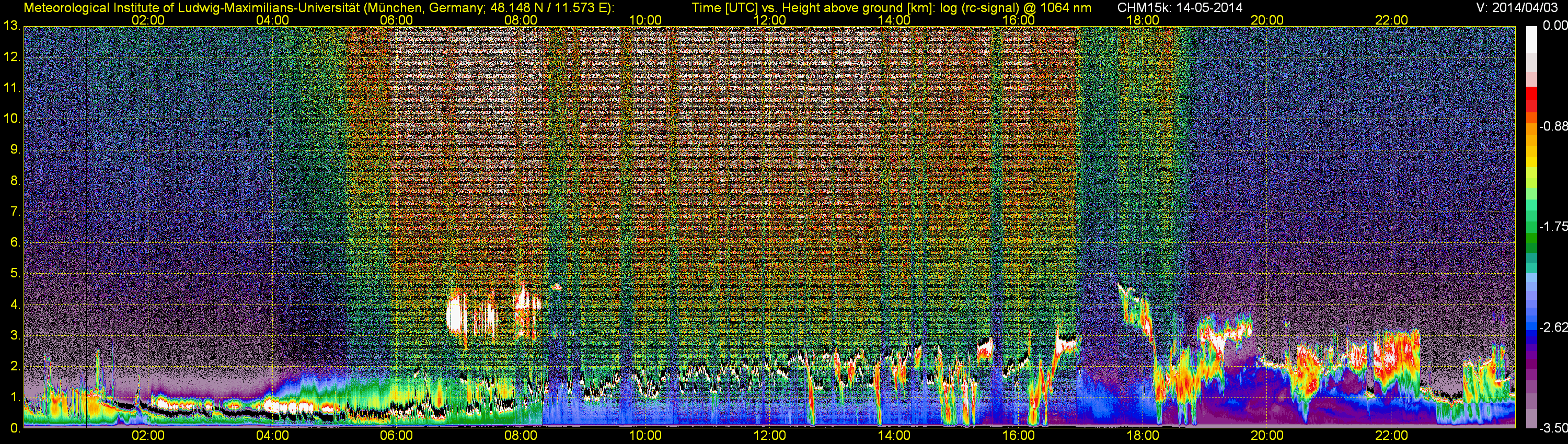
Task: Click the '10:00' label on the lower time axis
Action: (x=645, y=436)
